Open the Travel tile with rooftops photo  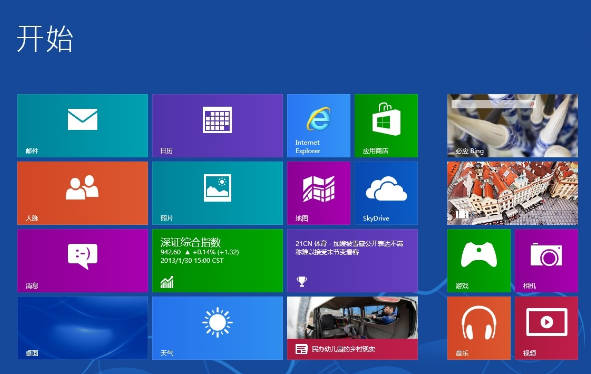click(x=512, y=193)
